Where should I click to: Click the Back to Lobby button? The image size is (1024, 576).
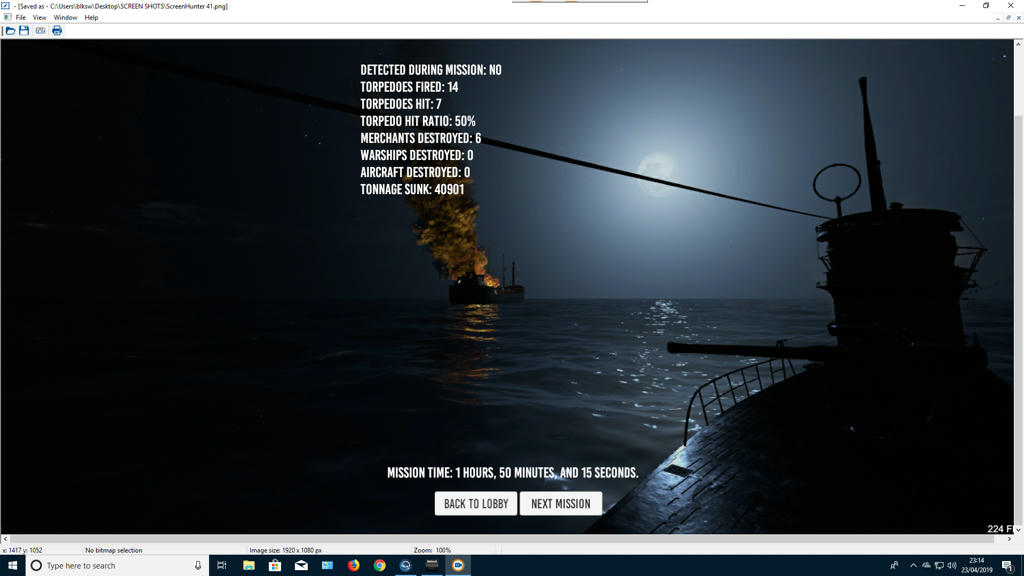[476, 504]
